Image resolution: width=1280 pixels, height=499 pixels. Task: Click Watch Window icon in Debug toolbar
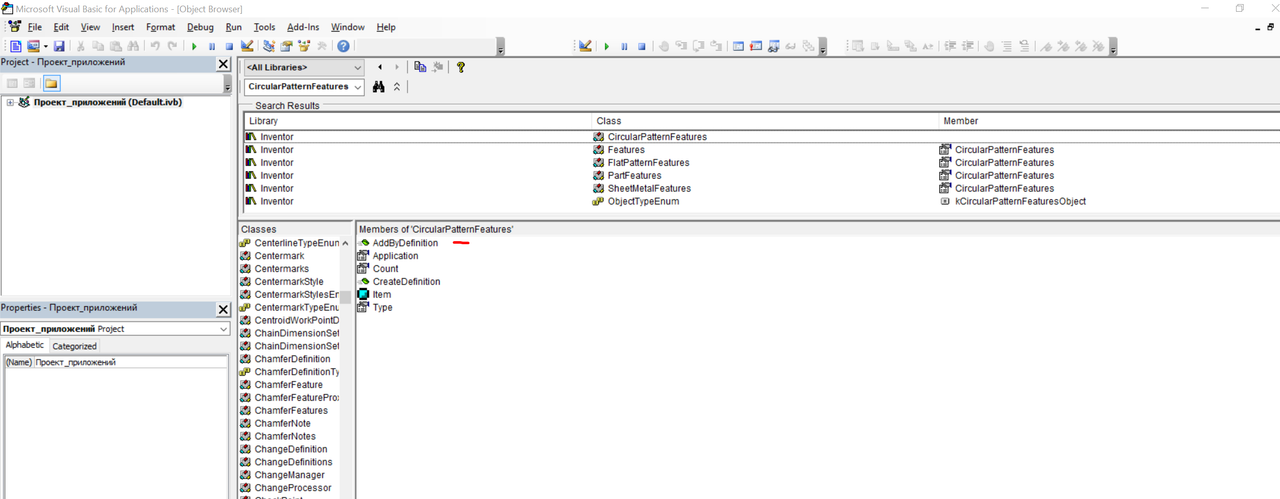[x=774, y=46]
